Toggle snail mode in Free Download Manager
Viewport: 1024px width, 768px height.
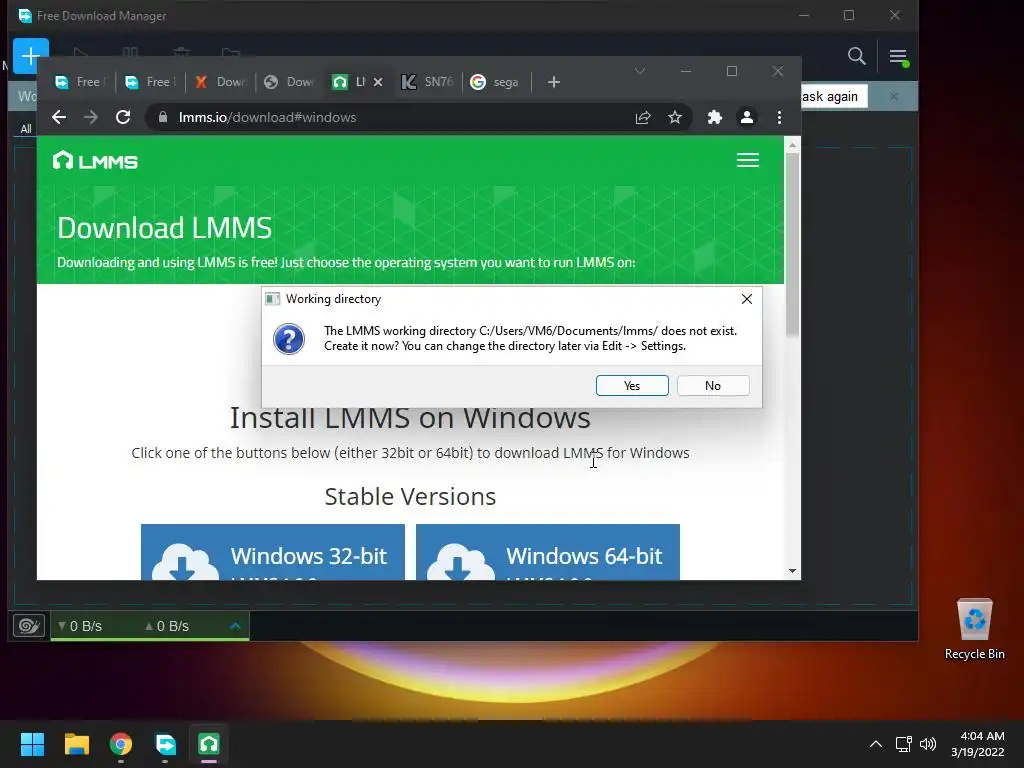pos(29,626)
